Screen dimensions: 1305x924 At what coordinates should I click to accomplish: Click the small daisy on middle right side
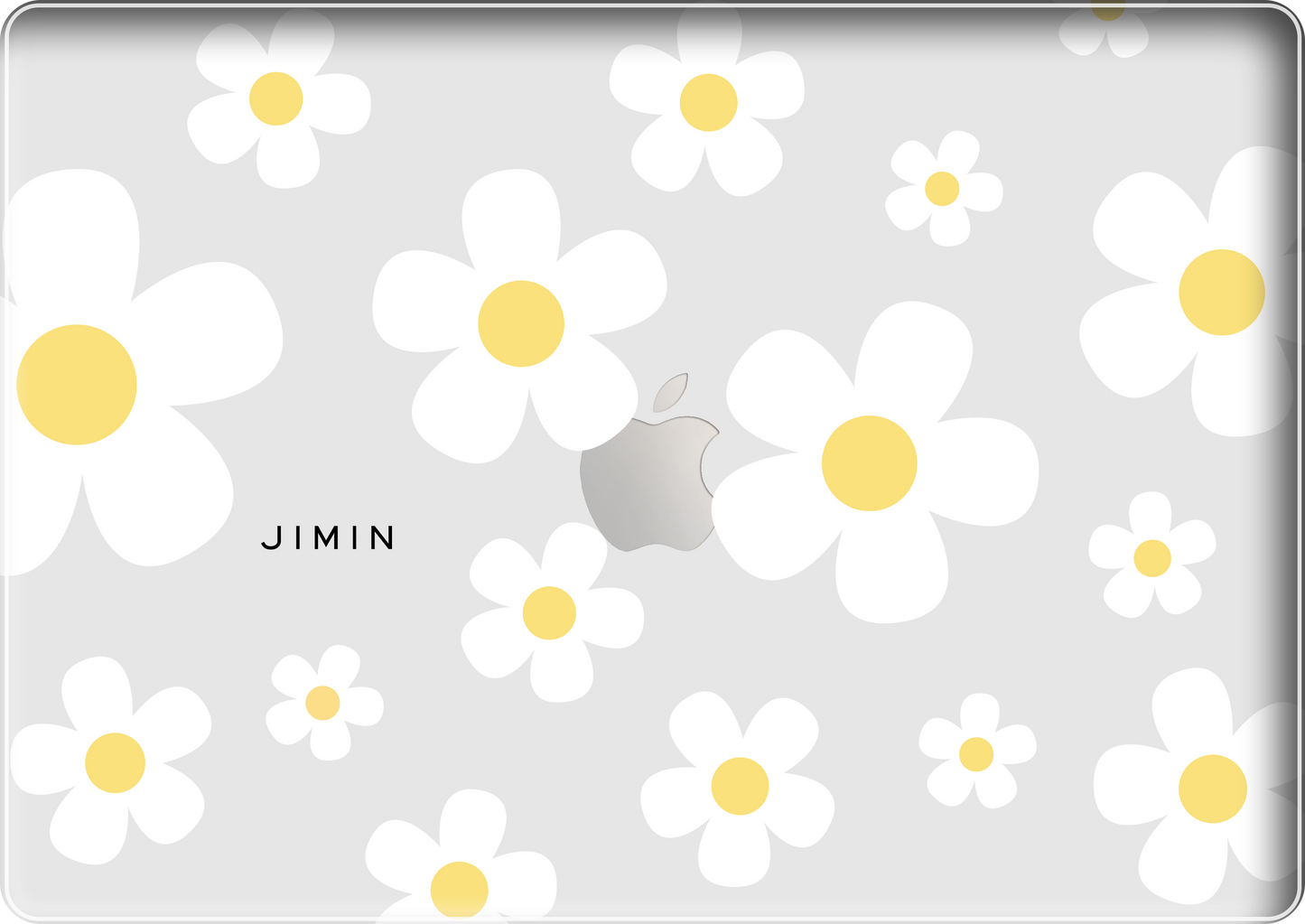(1151, 558)
